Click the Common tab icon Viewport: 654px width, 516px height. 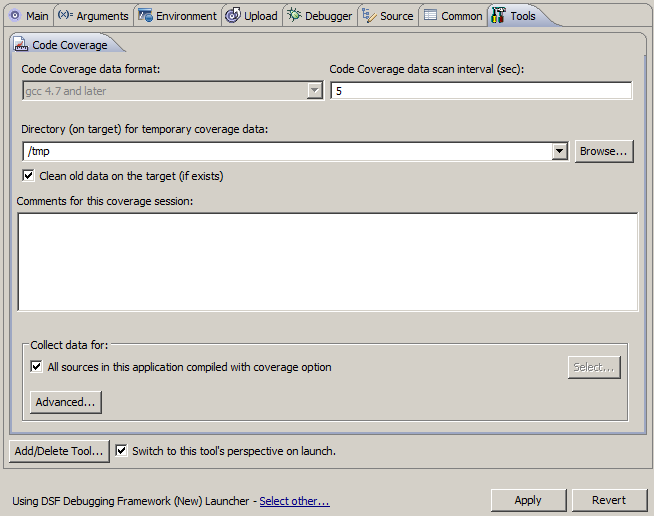point(430,16)
